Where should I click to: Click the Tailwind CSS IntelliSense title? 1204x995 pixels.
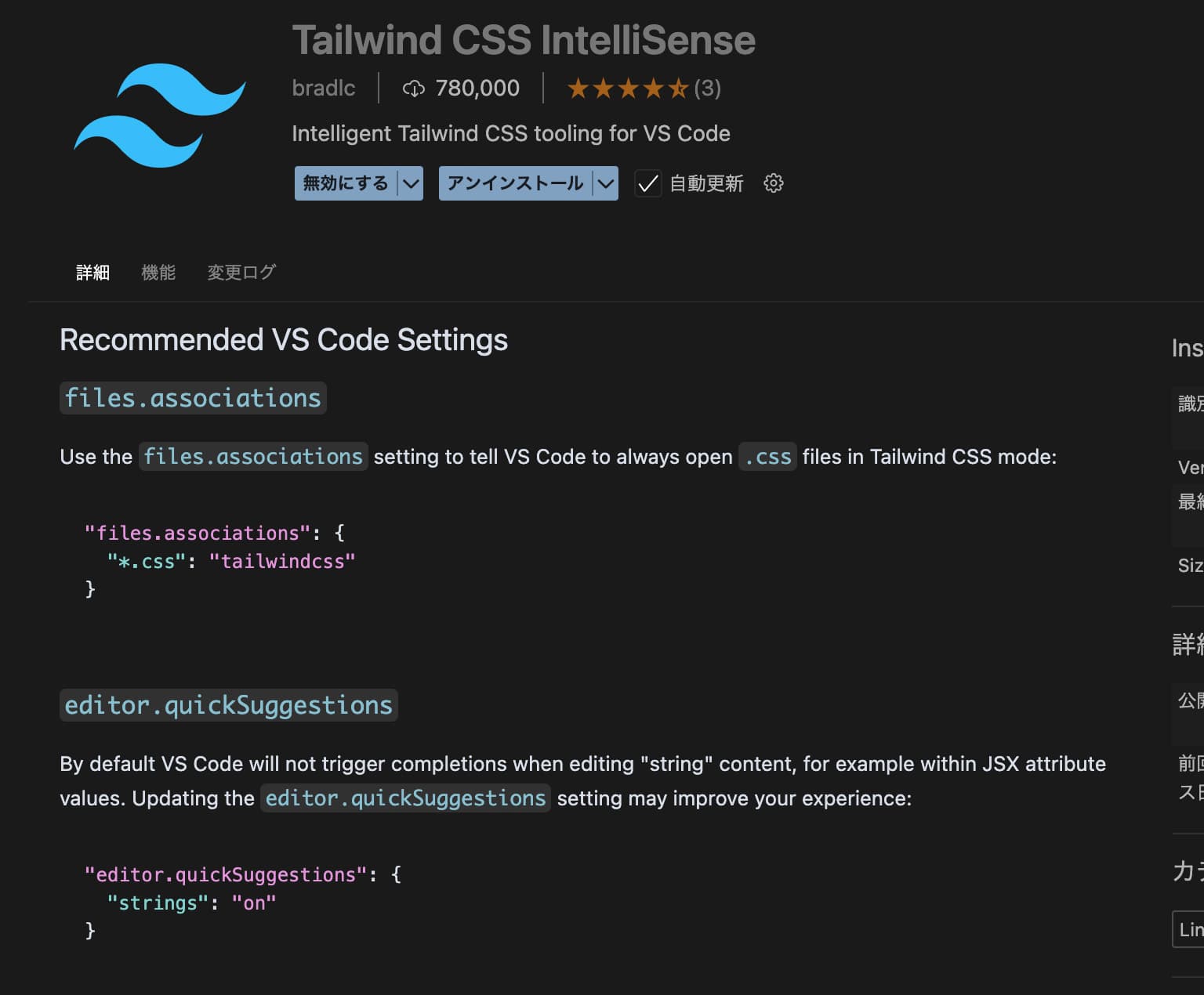[524, 40]
